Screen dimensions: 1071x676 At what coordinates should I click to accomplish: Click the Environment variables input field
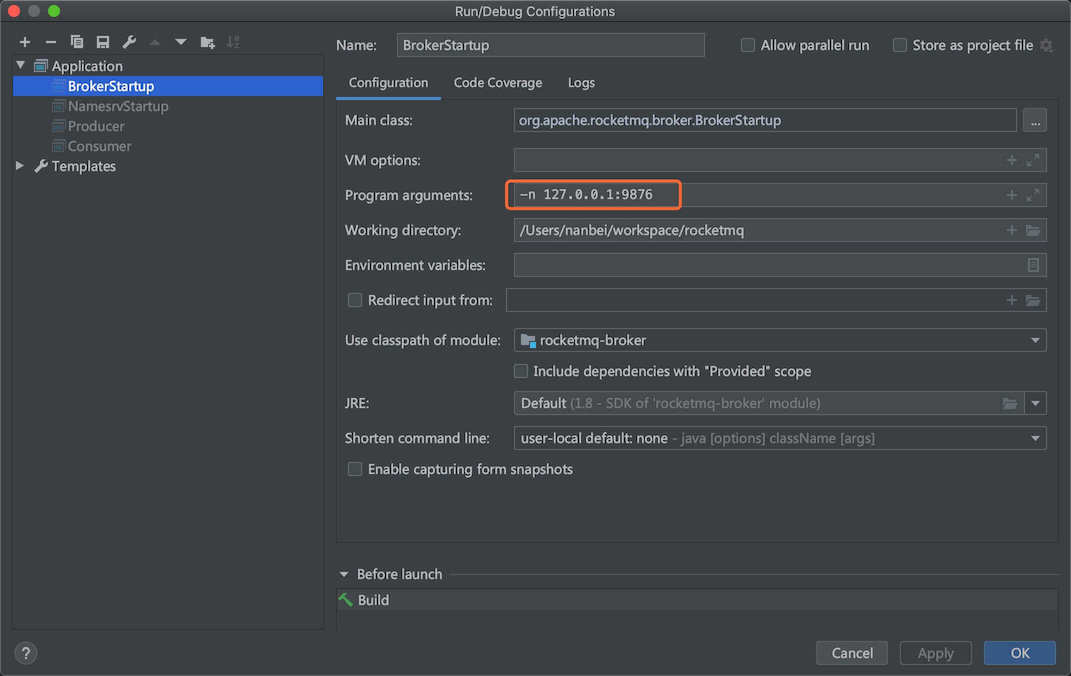tap(779, 265)
